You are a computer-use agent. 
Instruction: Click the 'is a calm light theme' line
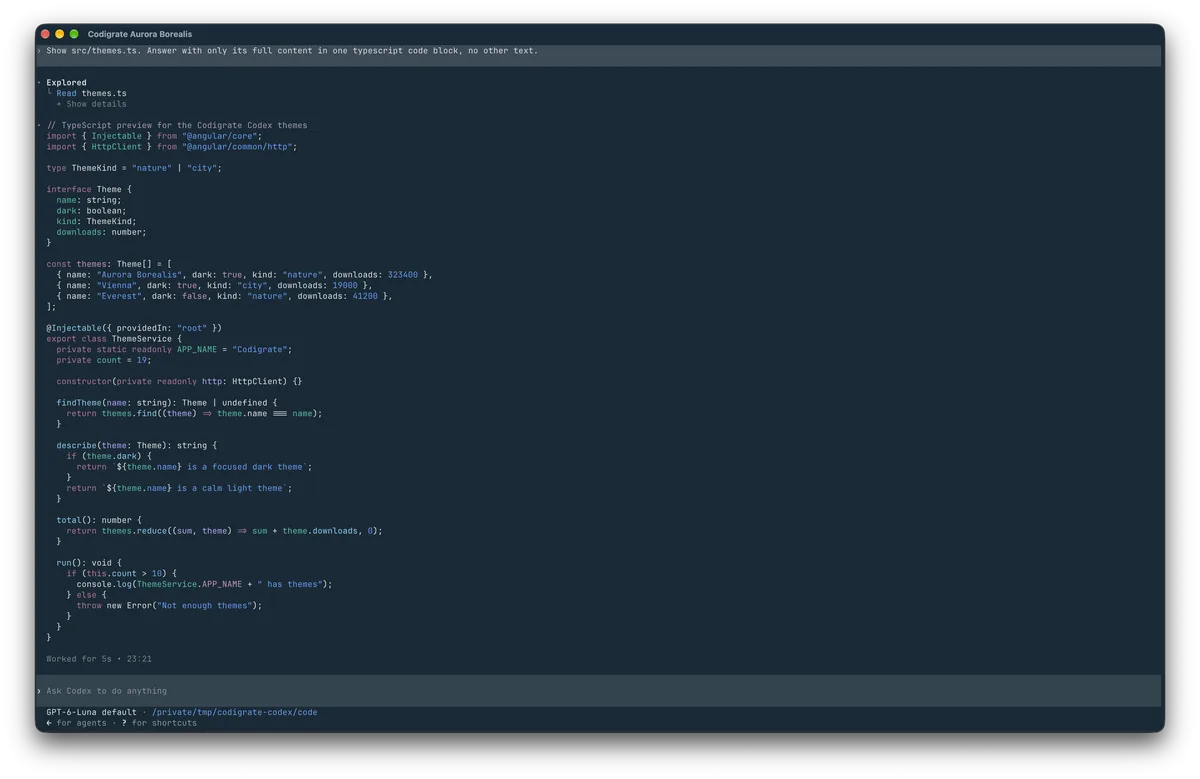179,488
